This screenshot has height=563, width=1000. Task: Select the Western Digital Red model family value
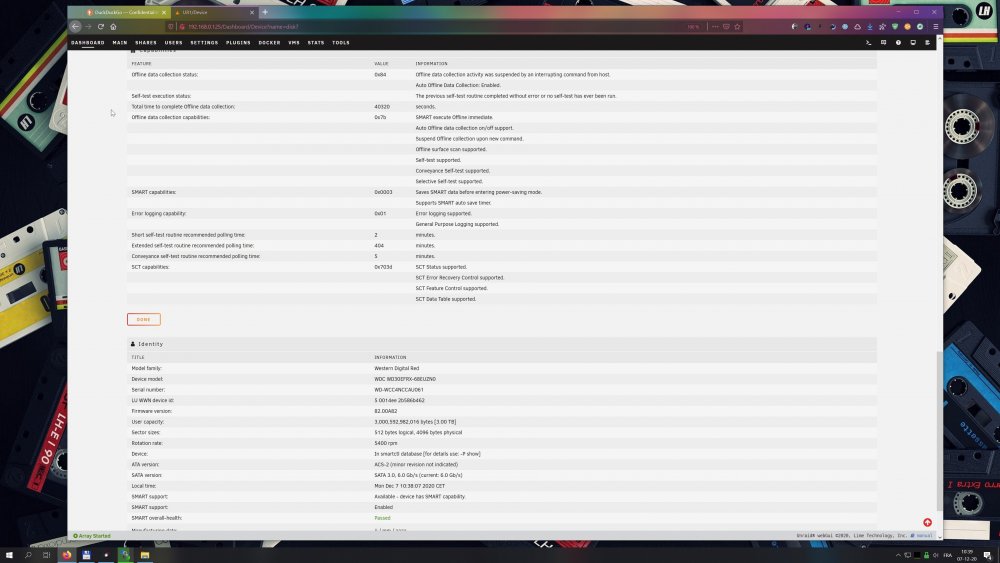pyautogui.click(x=397, y=368)
